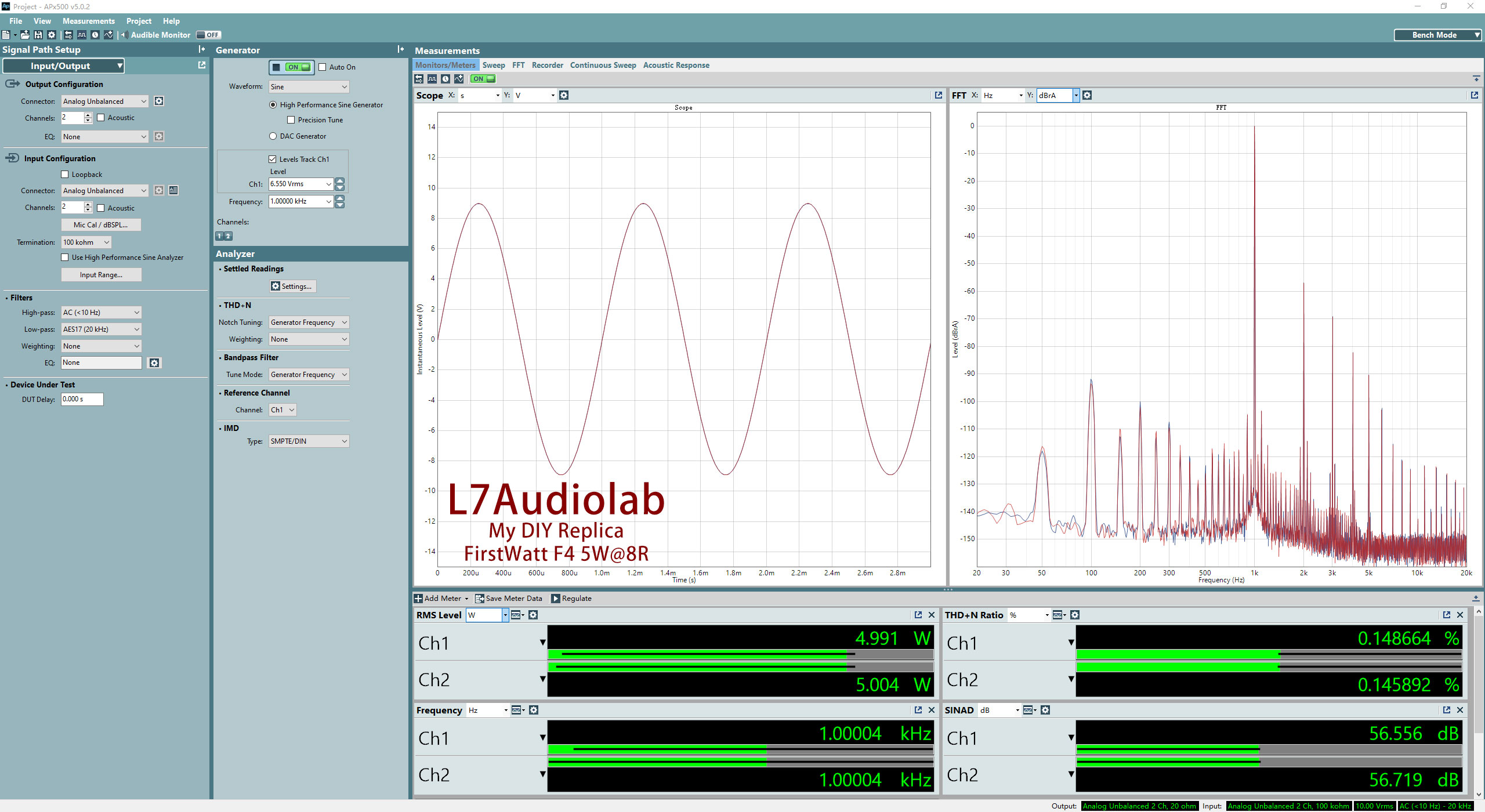
Task: Open input connector settings gear
Action: [x=159, y=190]
